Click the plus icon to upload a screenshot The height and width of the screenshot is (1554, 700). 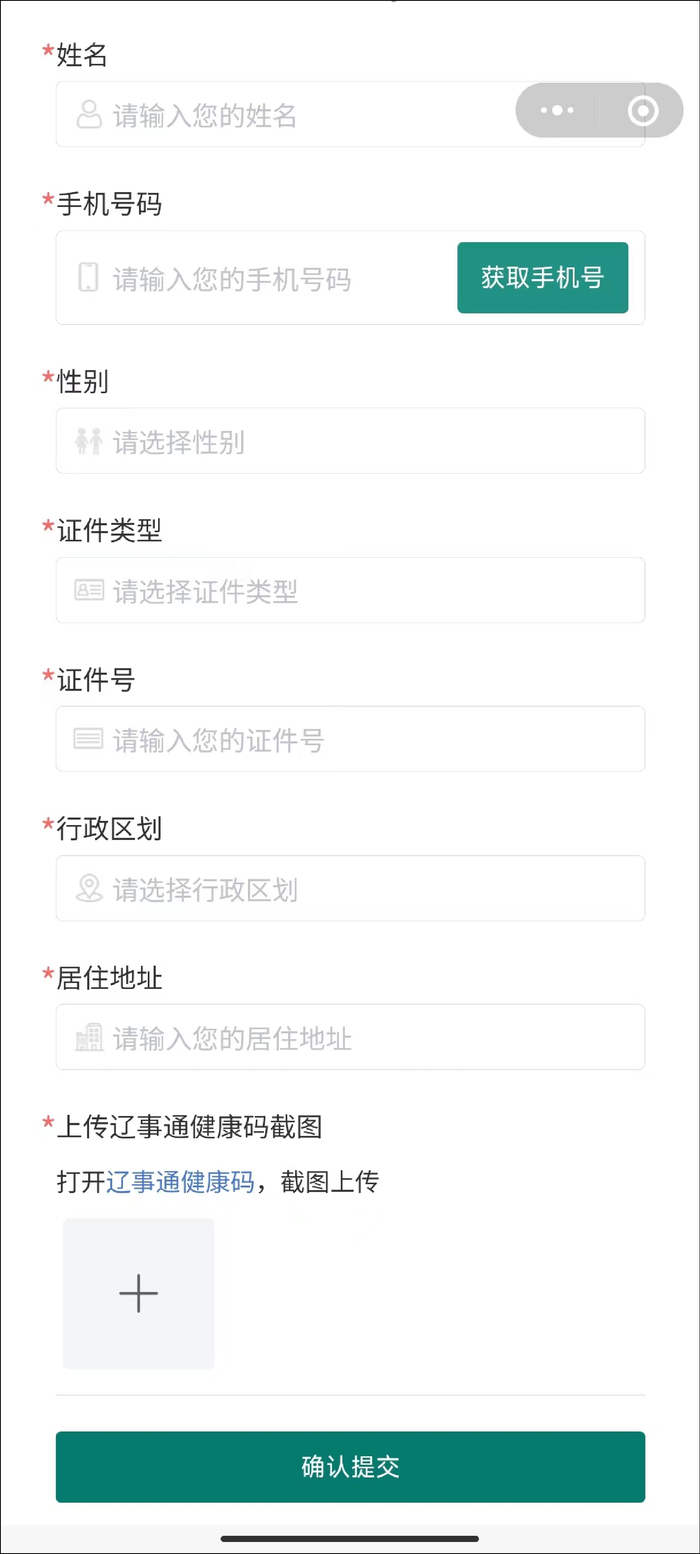(137, 1293)
